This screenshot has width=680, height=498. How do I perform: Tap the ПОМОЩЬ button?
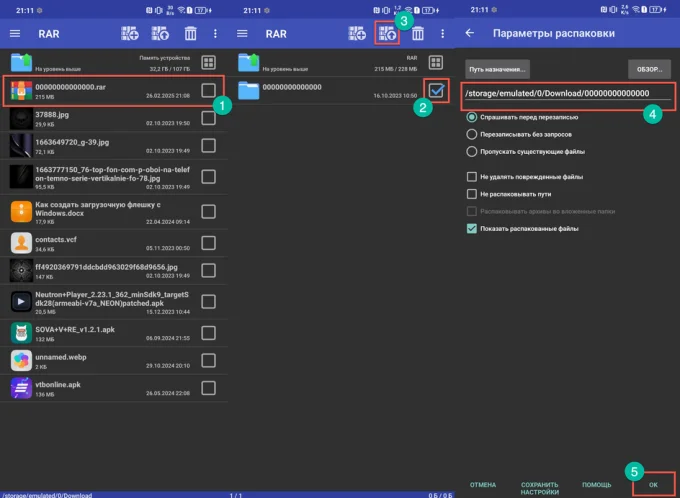pyautogui.click(x=597, y=485)
